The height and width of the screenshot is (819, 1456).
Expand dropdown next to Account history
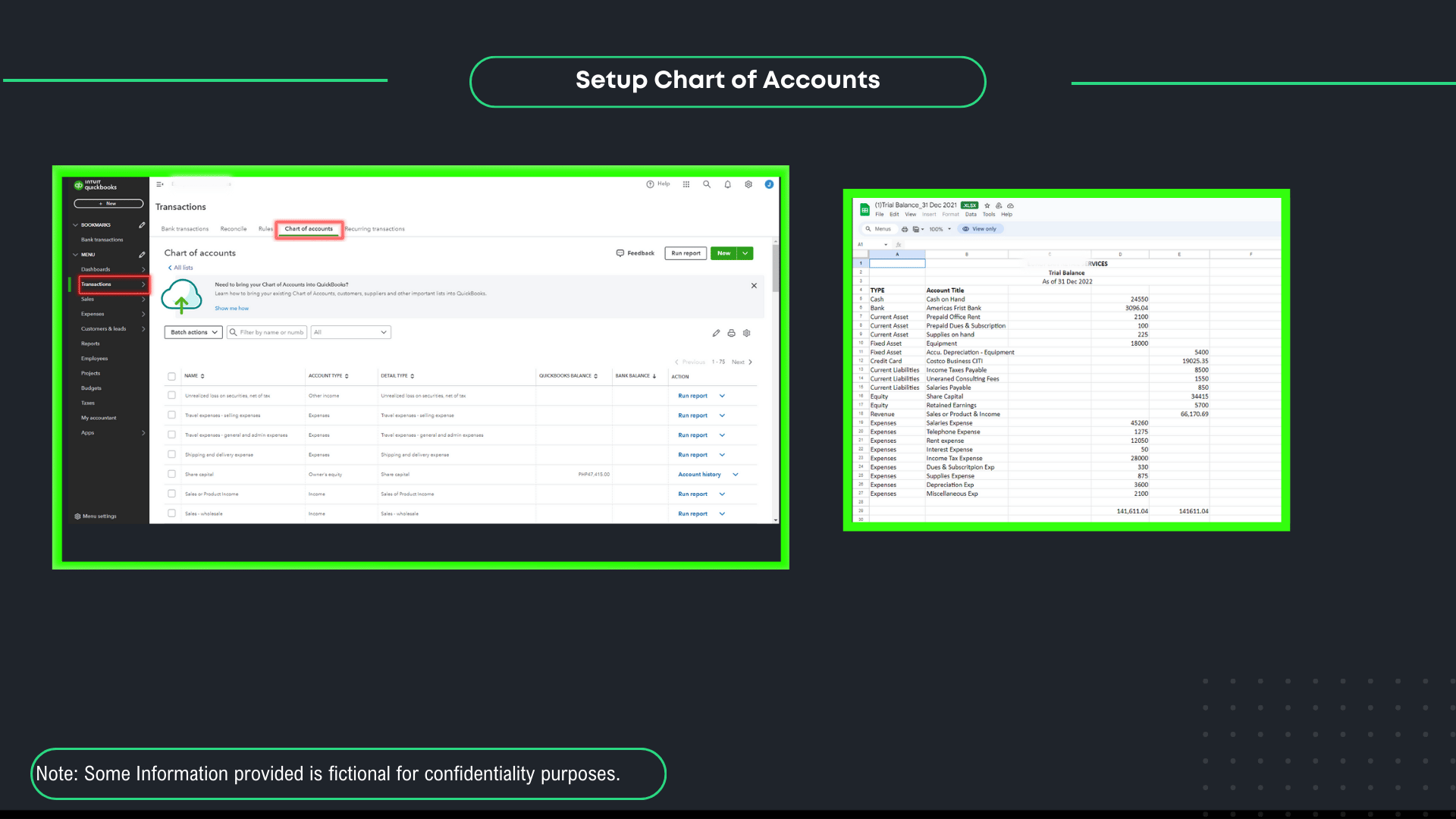pyautogui.click(x=736, y=475)
